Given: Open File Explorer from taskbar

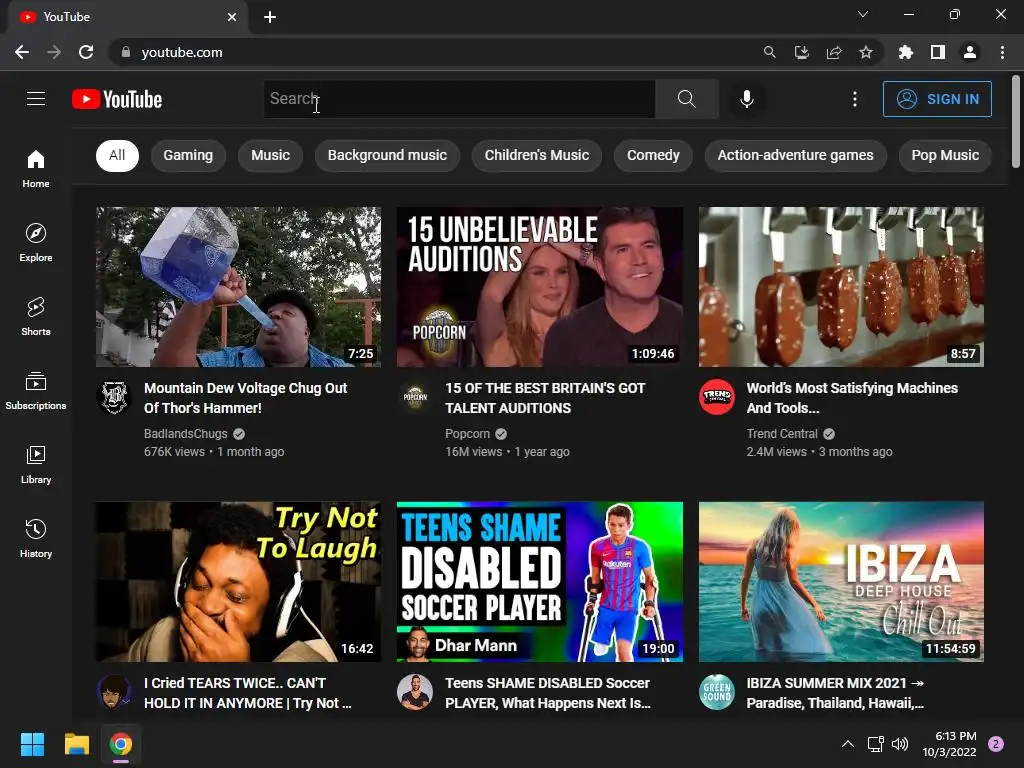Looking at the screenshot, I should [76, 744].
